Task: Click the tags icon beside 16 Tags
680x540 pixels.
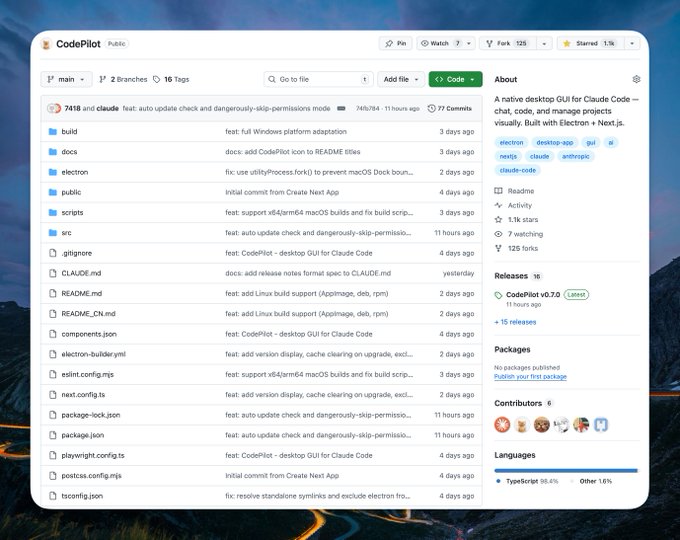Action: tap(157, 79)
